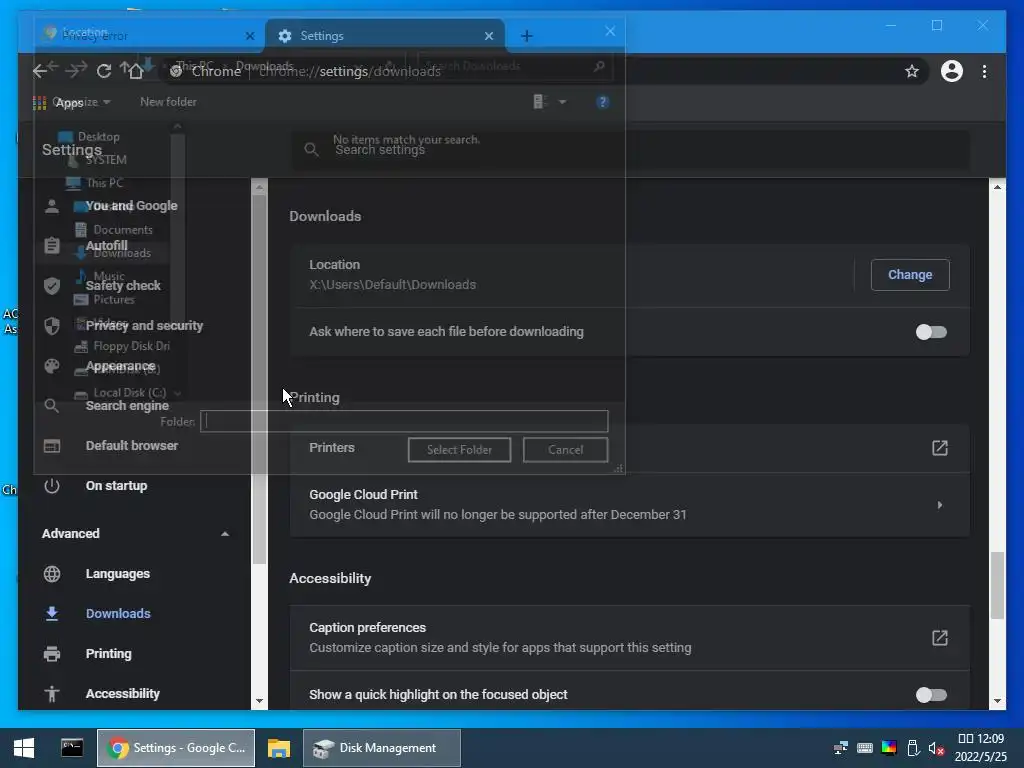The height and width of the screenshot is (768, 1024).
Task: Click the Default browser icon in sidebar
Action: tap(52, 446)
